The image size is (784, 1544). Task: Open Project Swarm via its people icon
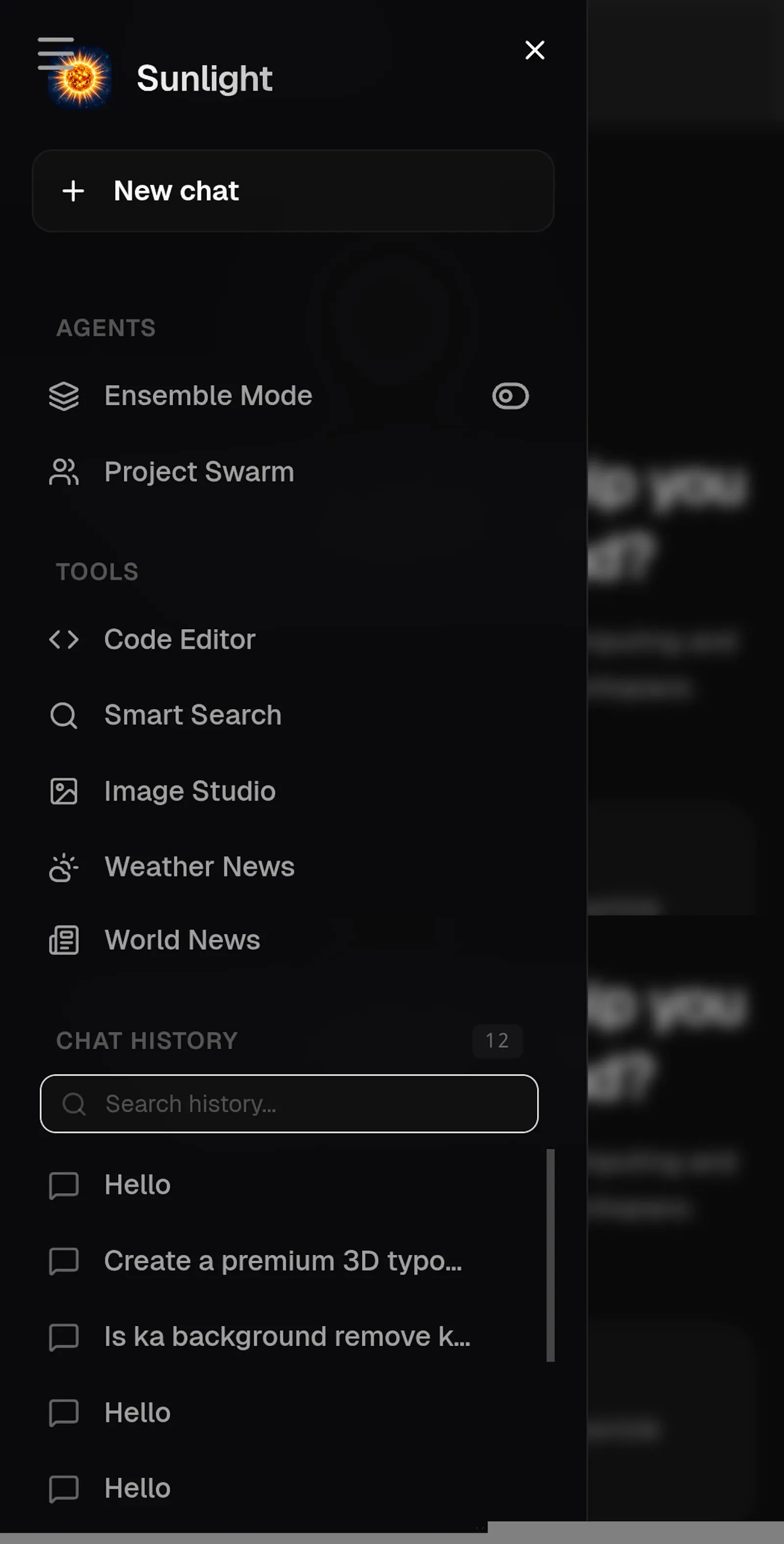click(x=64, y=472)
